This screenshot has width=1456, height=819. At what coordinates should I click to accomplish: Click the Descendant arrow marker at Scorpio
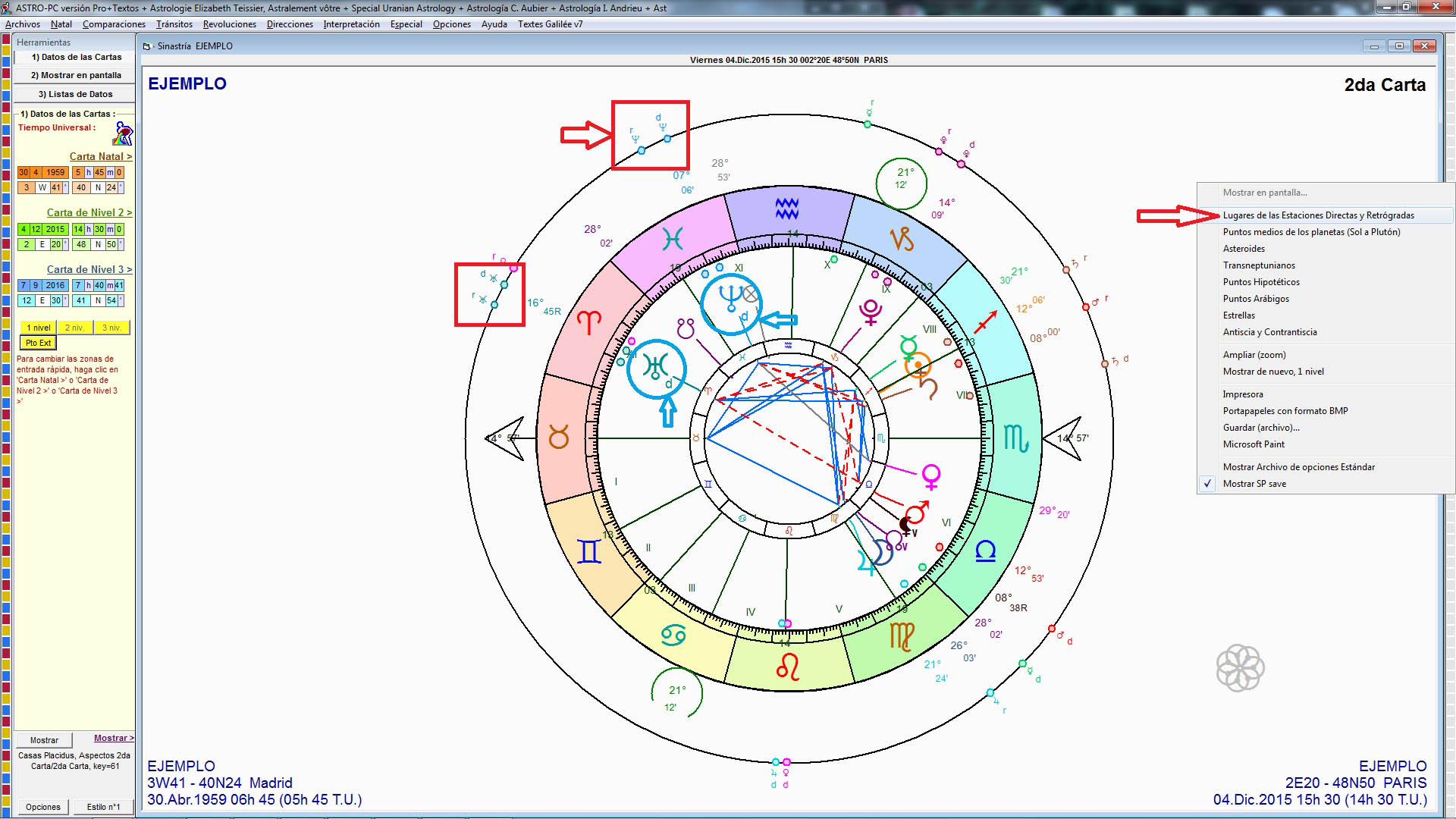1062,438
